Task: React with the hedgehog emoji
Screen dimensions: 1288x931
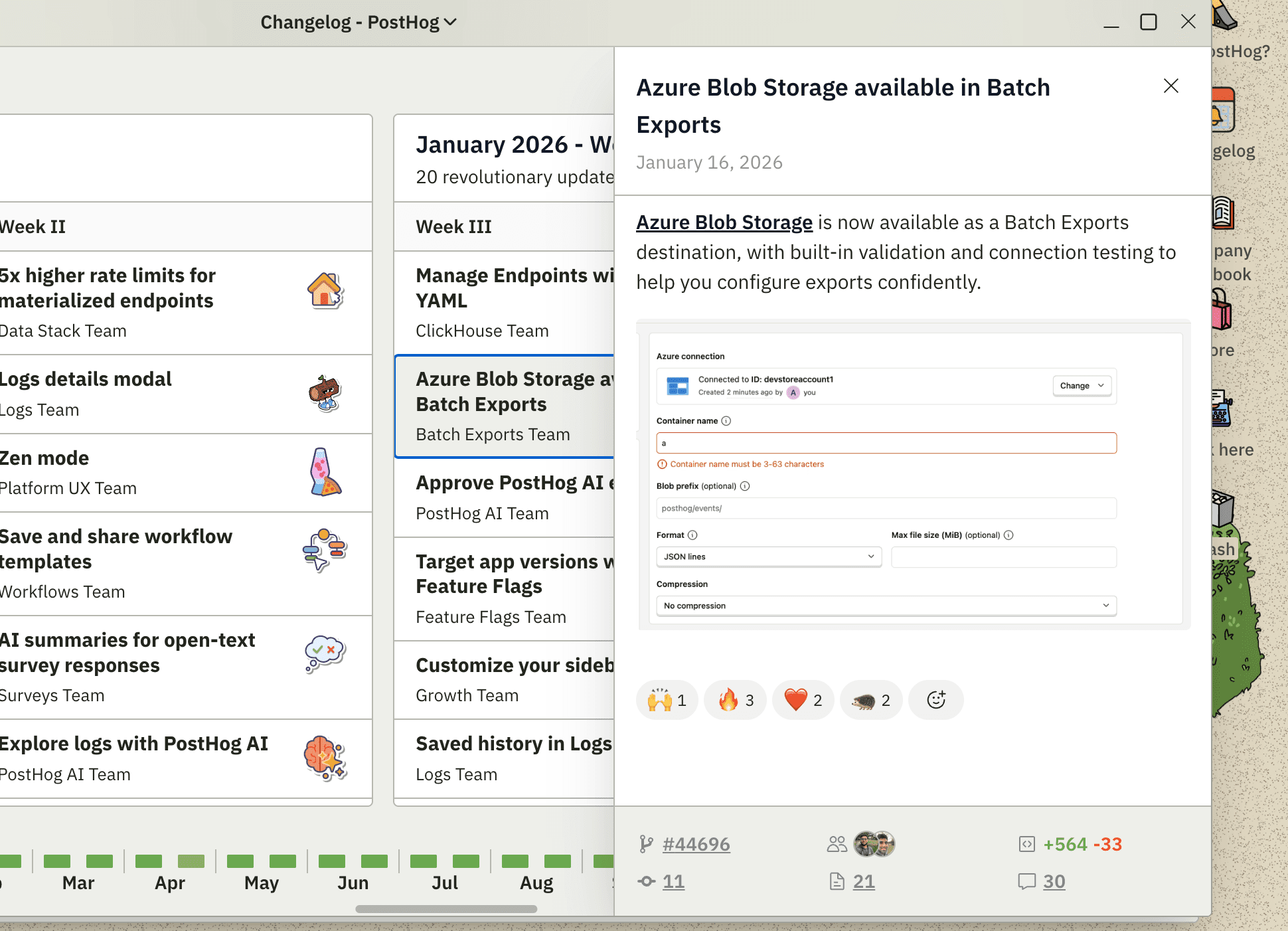Action: click(x=871, y=700)
